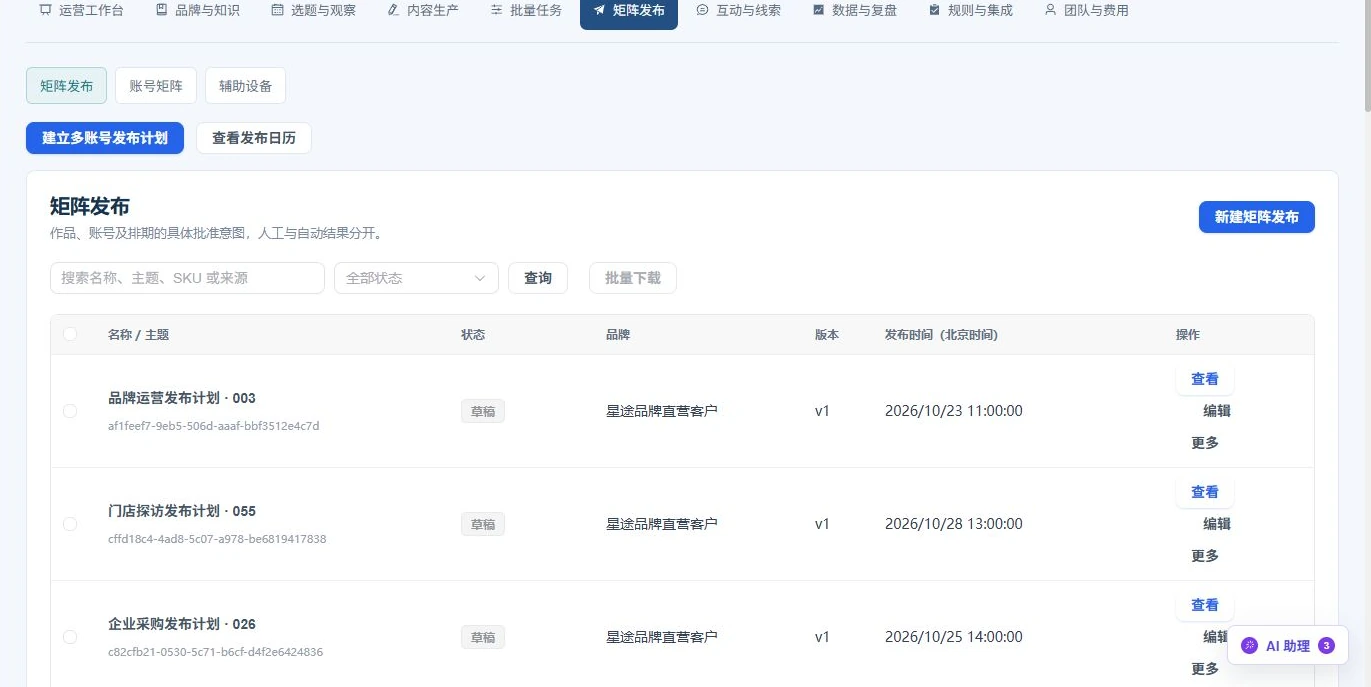Switch to the 团队与费用 tab
The width and height of the screenshot is (1371, 687).
tap(1087, 11)
